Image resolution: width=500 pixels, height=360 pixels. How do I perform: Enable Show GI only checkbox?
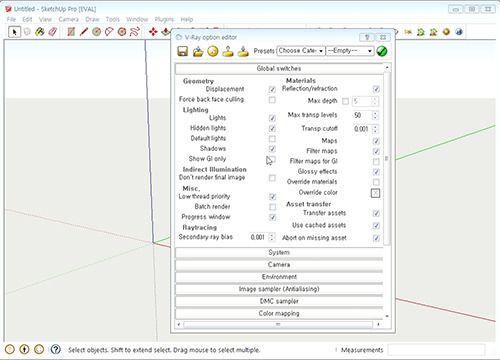[x=272, y=159]
